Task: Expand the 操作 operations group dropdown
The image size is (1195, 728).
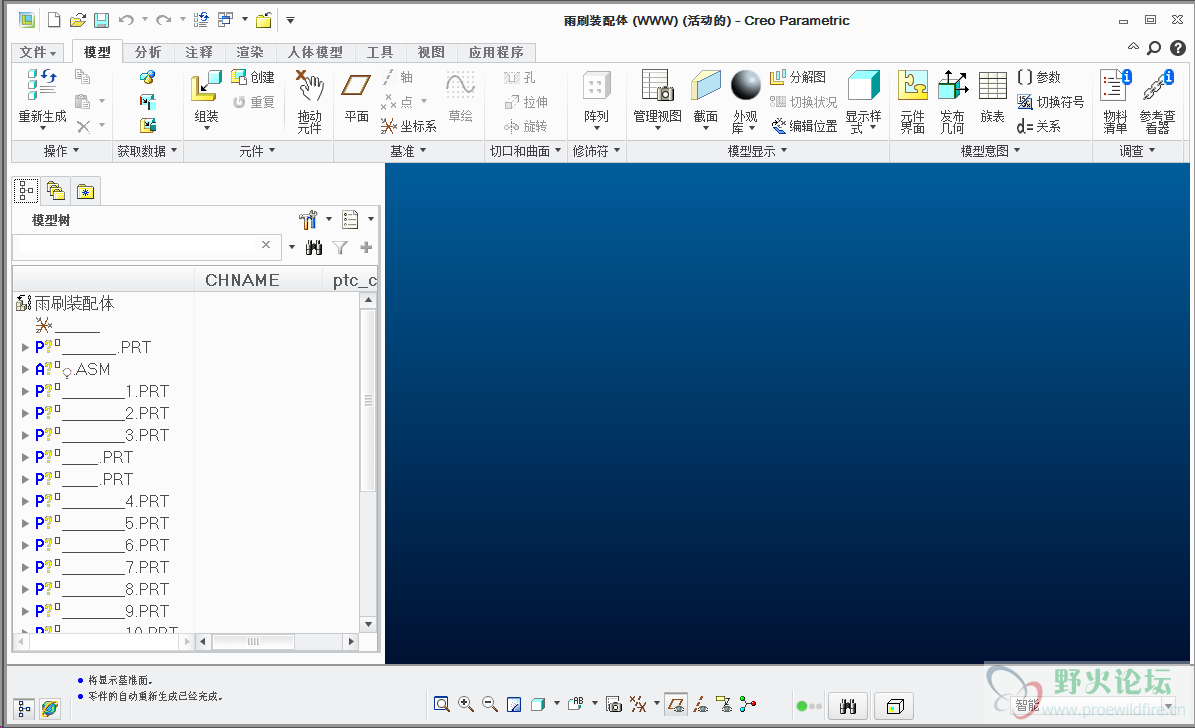Action: click(61, 151)
